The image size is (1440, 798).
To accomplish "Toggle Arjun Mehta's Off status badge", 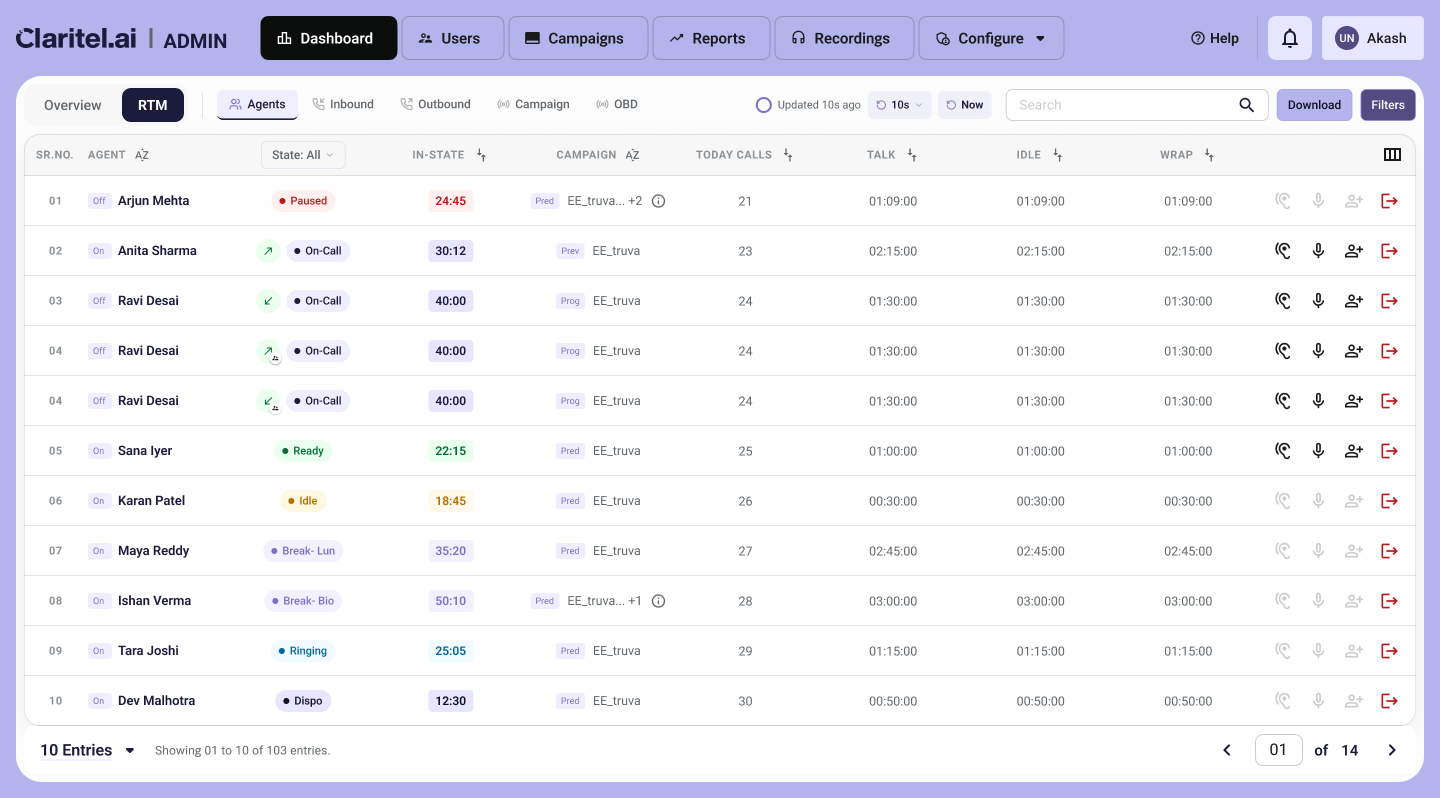I will 99,201.
